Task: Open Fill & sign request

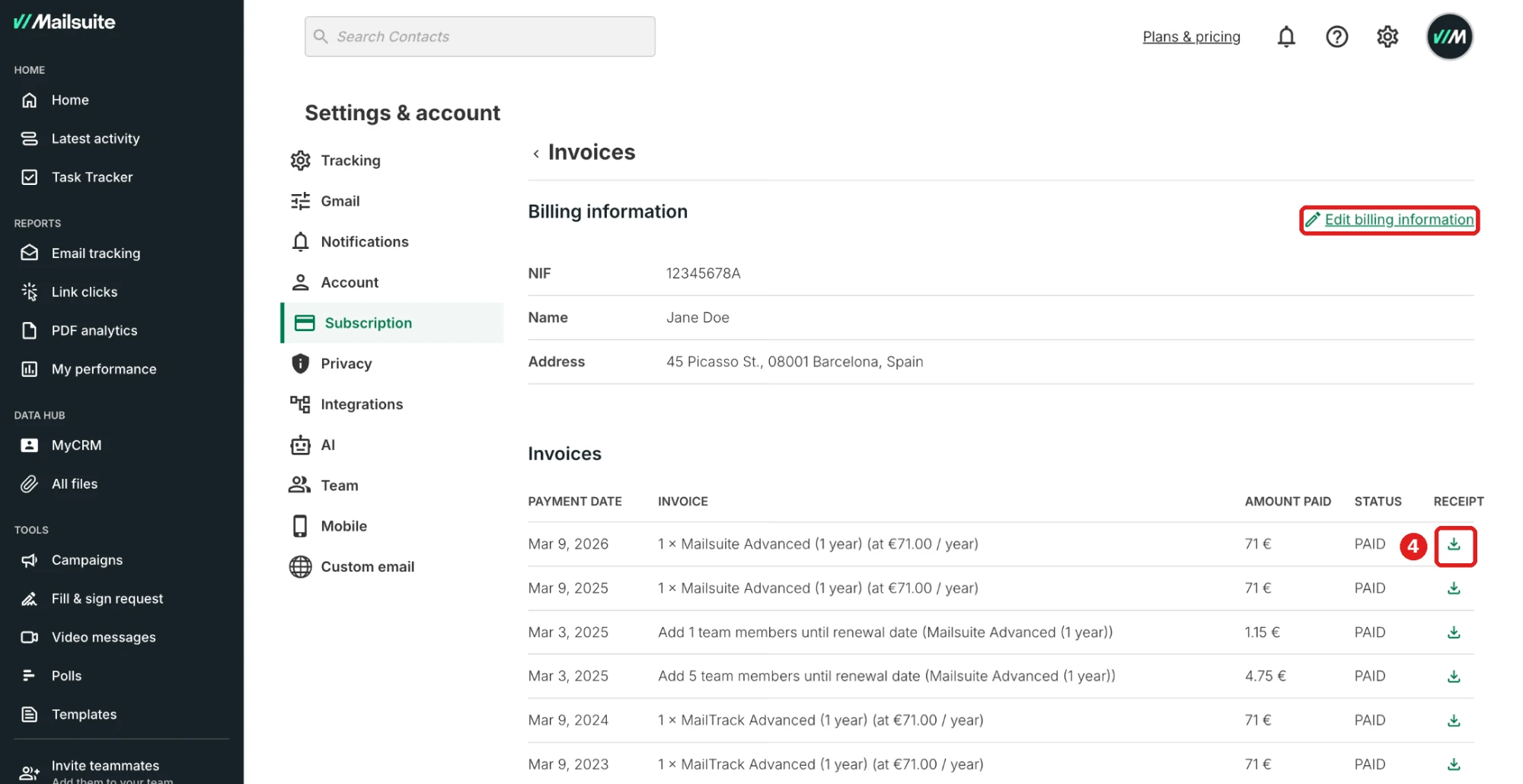Action: pos(92,599)
